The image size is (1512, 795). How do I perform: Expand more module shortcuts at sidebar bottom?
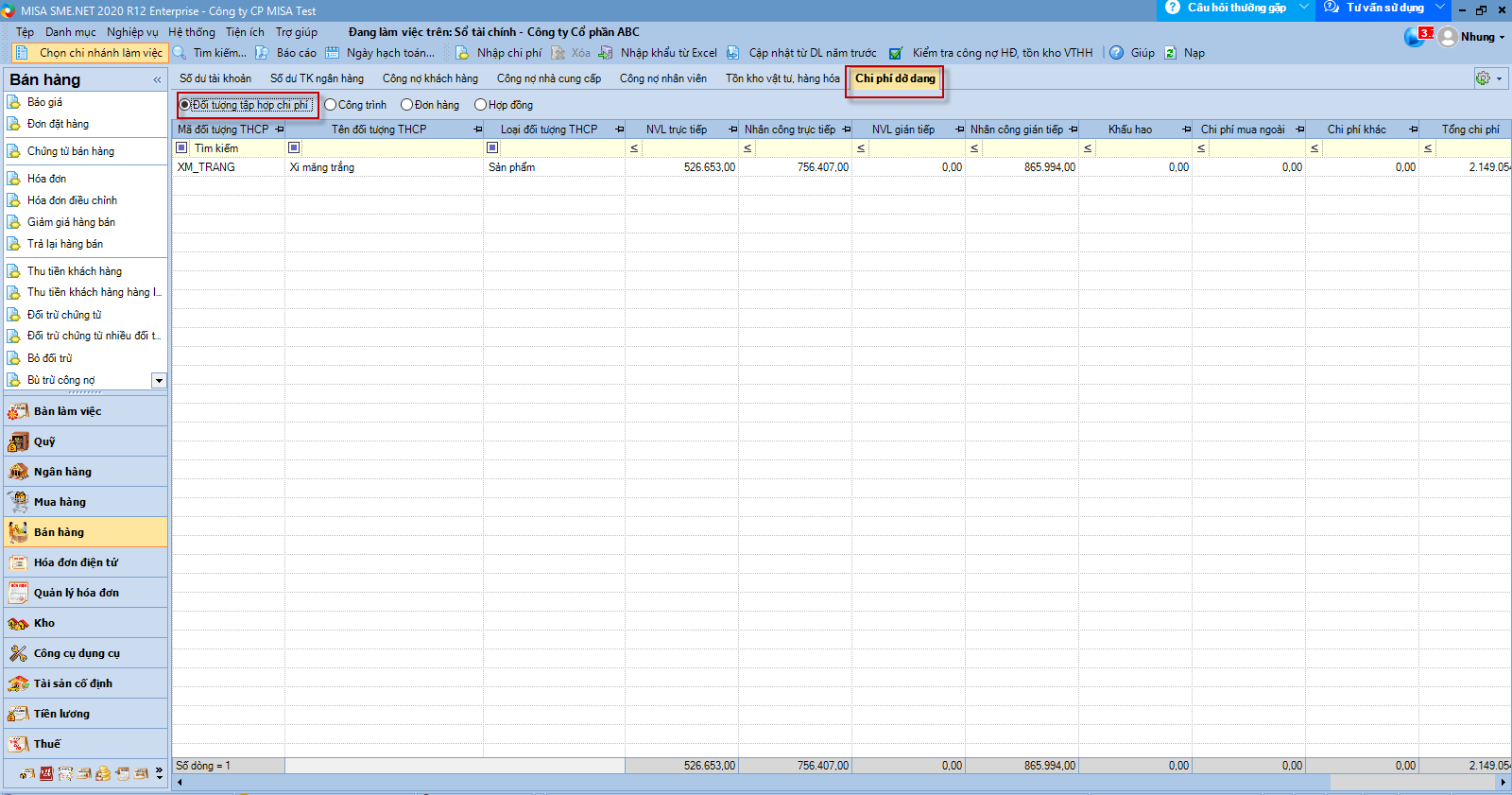159,773
